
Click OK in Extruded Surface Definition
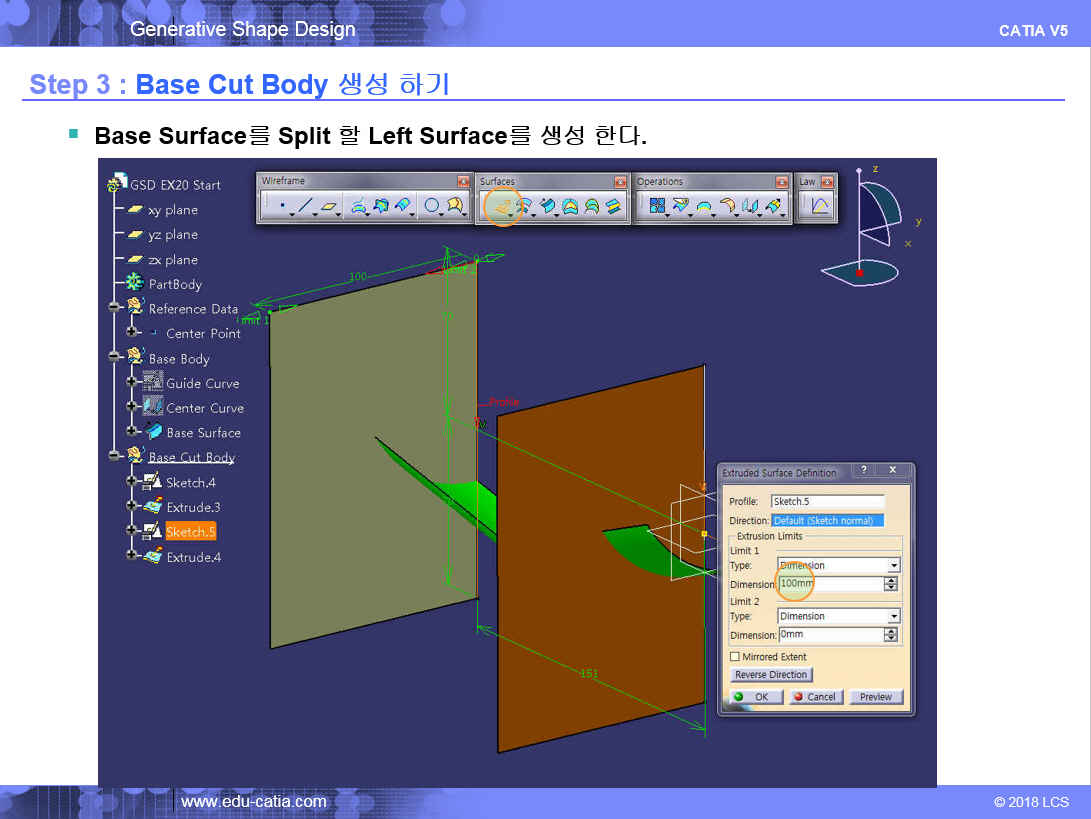757,697
